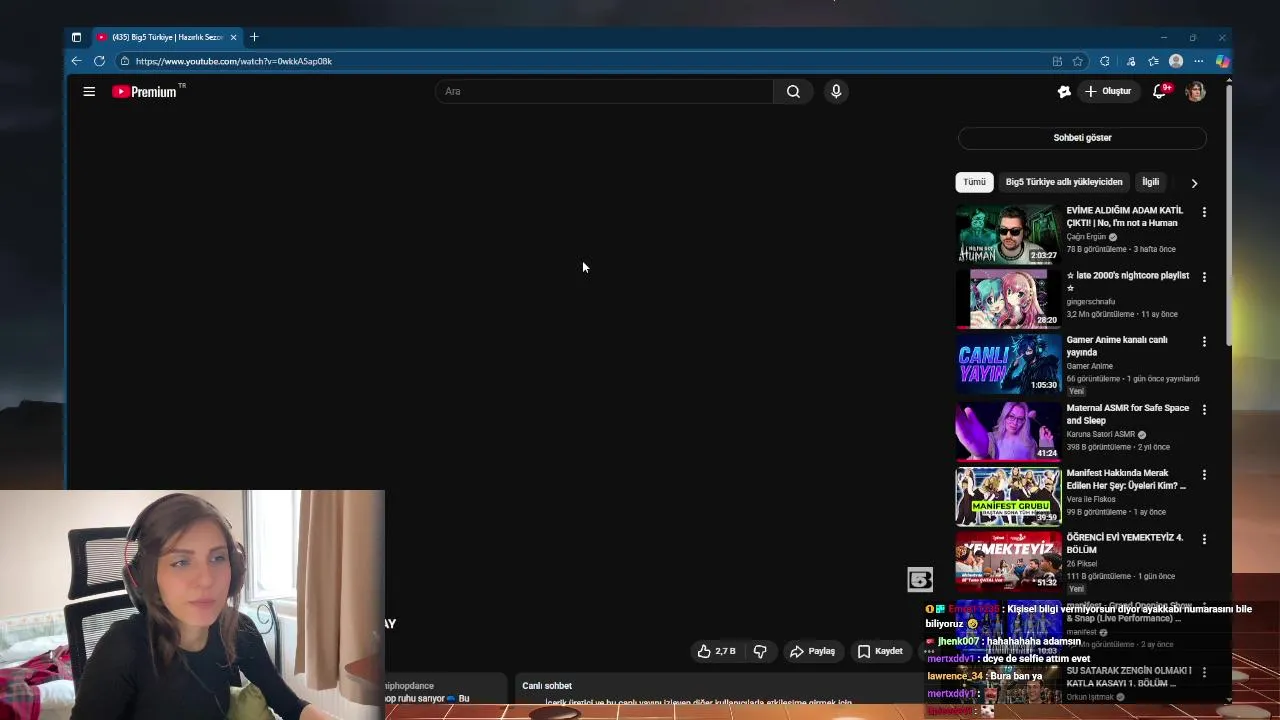
Task: Close the Big5 Türkiye tab
Action: pos(233,37)
